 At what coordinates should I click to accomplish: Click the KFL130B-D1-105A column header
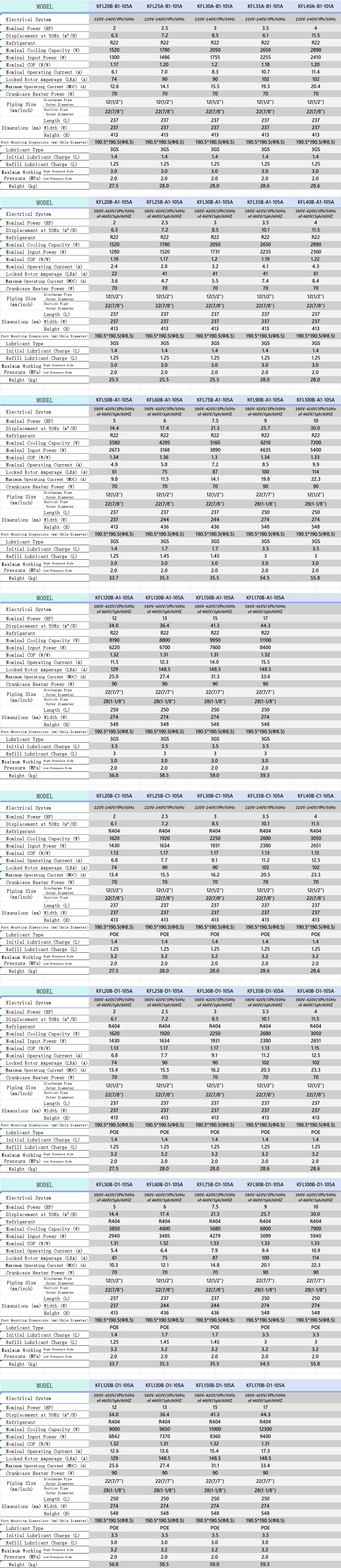164,1385
